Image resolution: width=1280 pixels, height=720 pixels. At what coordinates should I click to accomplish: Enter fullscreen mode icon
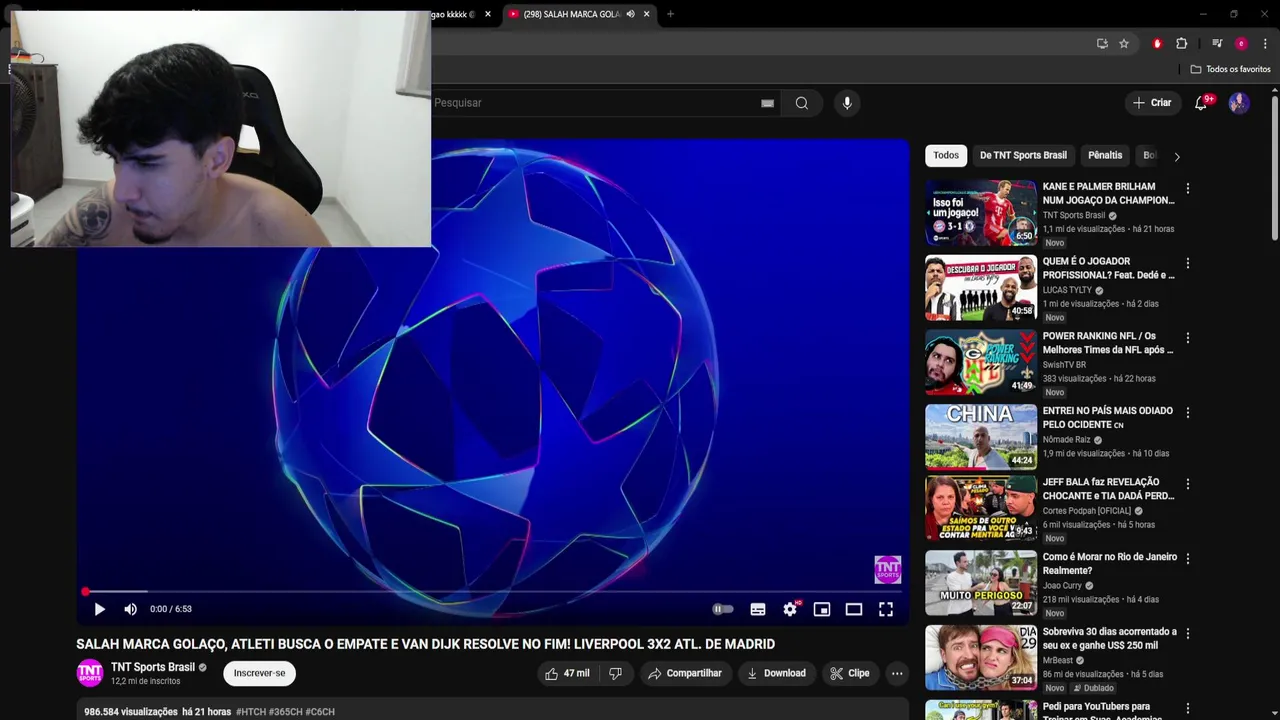coord(886,609)
